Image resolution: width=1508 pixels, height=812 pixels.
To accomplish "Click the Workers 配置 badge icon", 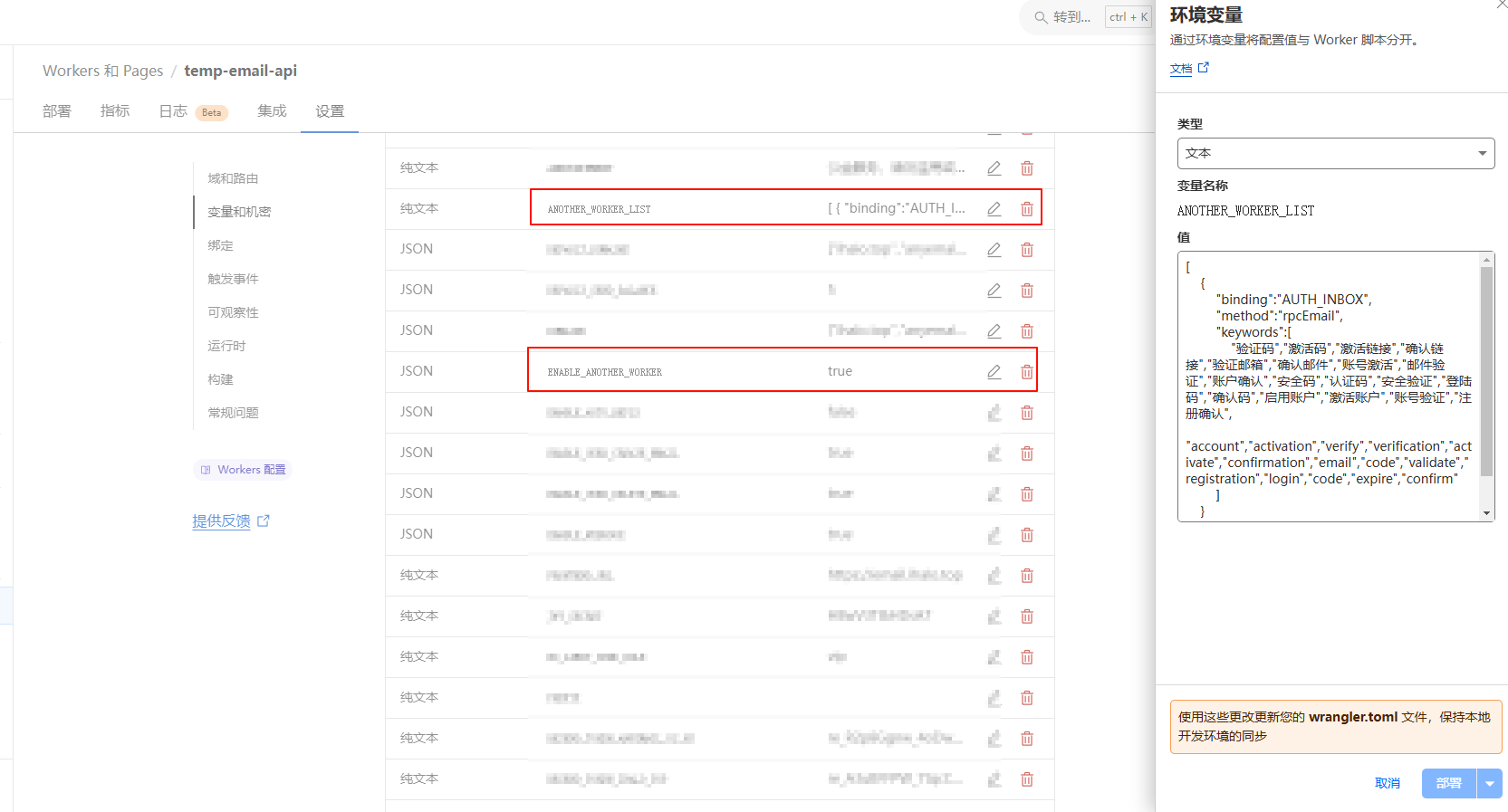I will 206,470.
